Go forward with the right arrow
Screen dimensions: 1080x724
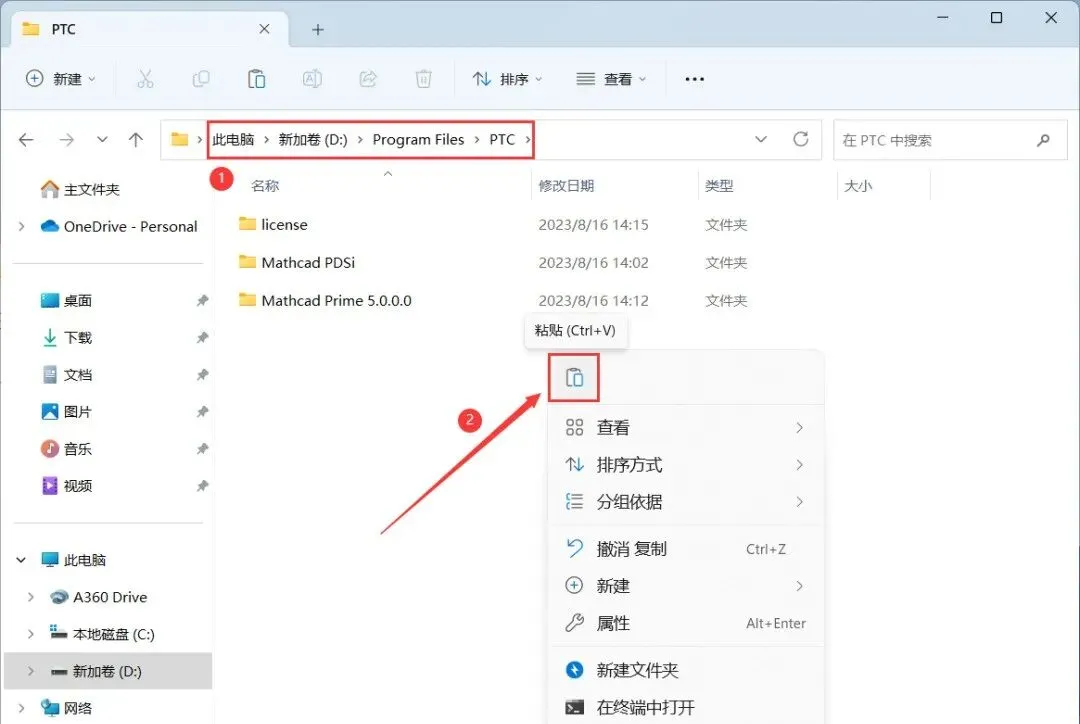coord(67,140)
